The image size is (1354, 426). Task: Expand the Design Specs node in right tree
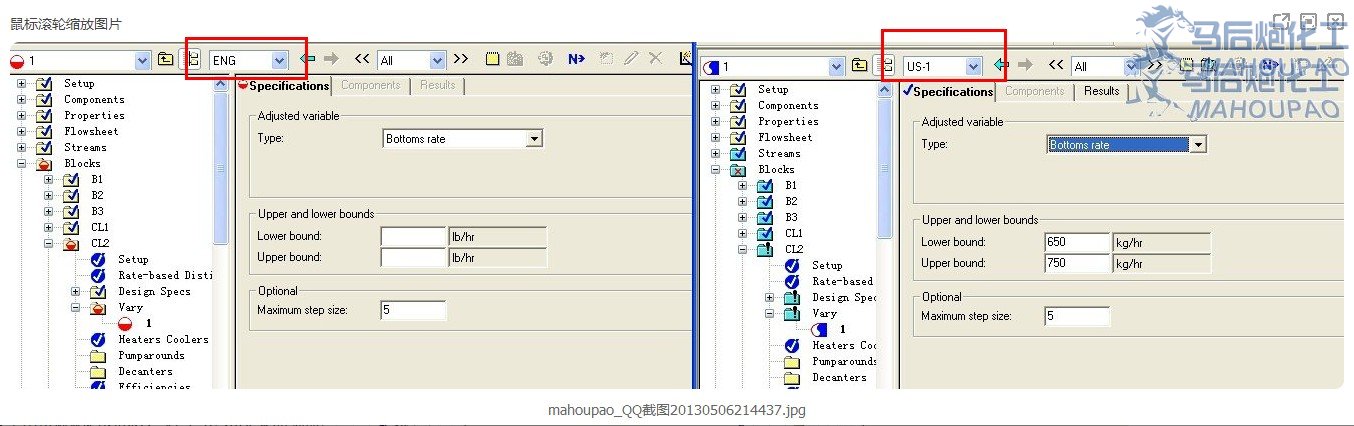(x=768, y=298)
